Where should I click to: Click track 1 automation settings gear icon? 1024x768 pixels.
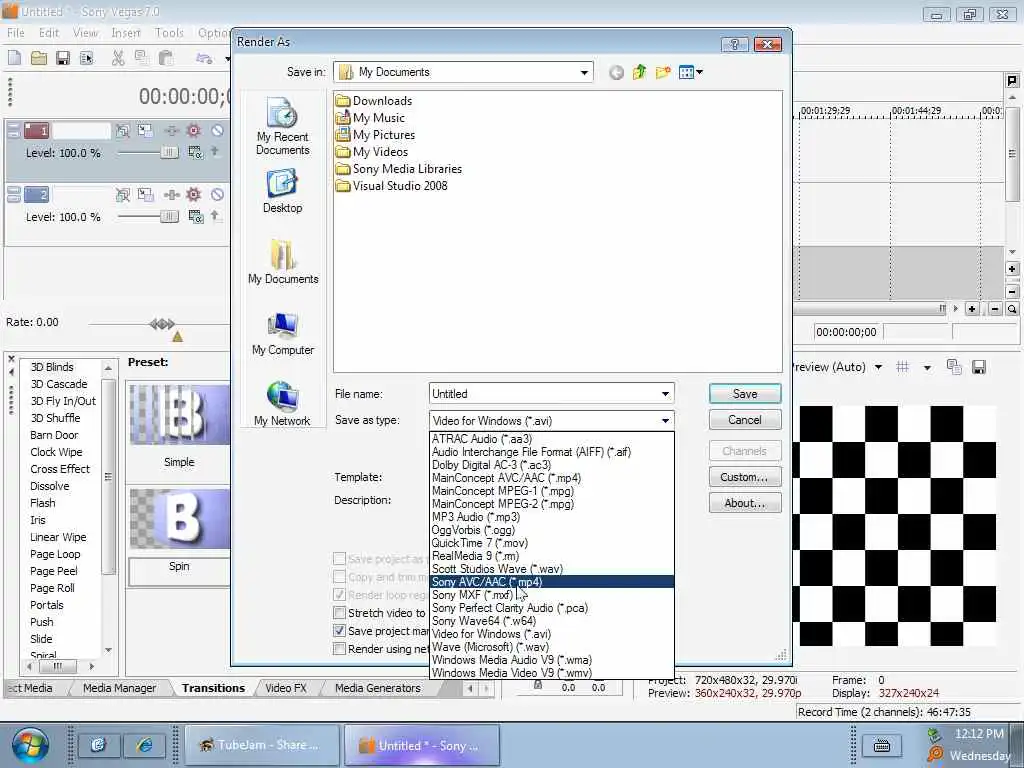point(193,131)
